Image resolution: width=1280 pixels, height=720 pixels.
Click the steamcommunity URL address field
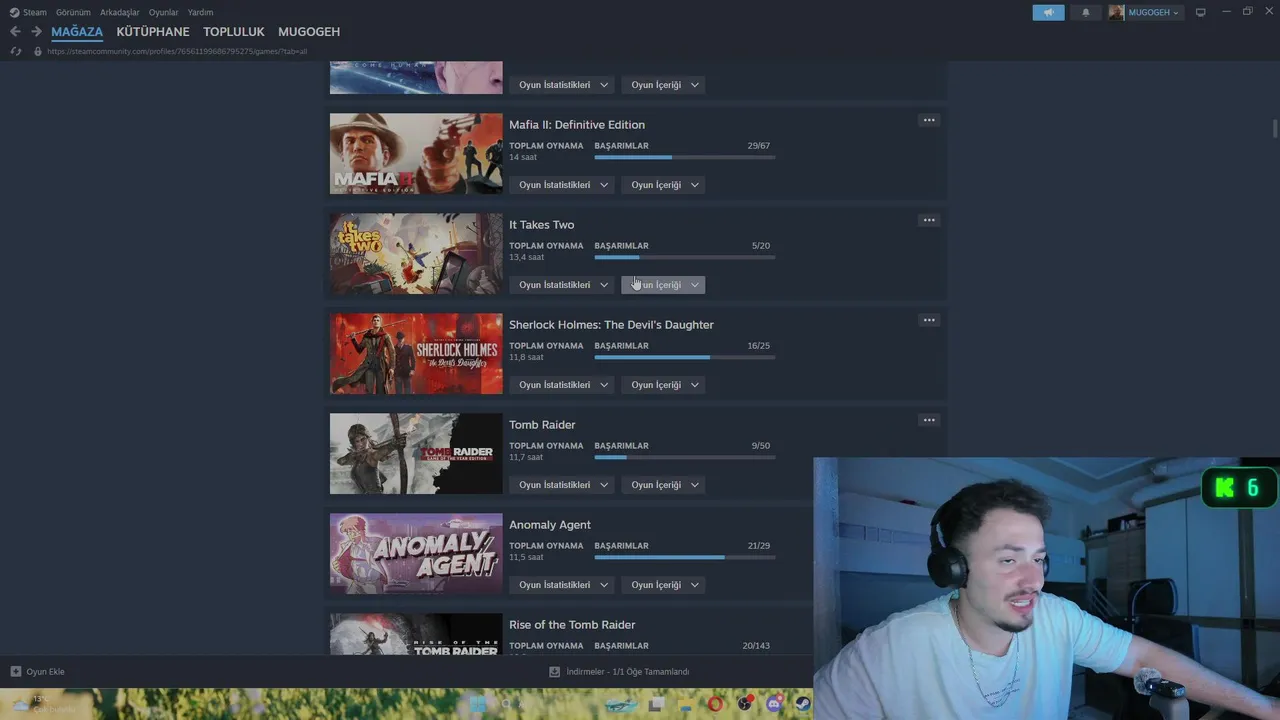tap(177, 51)
